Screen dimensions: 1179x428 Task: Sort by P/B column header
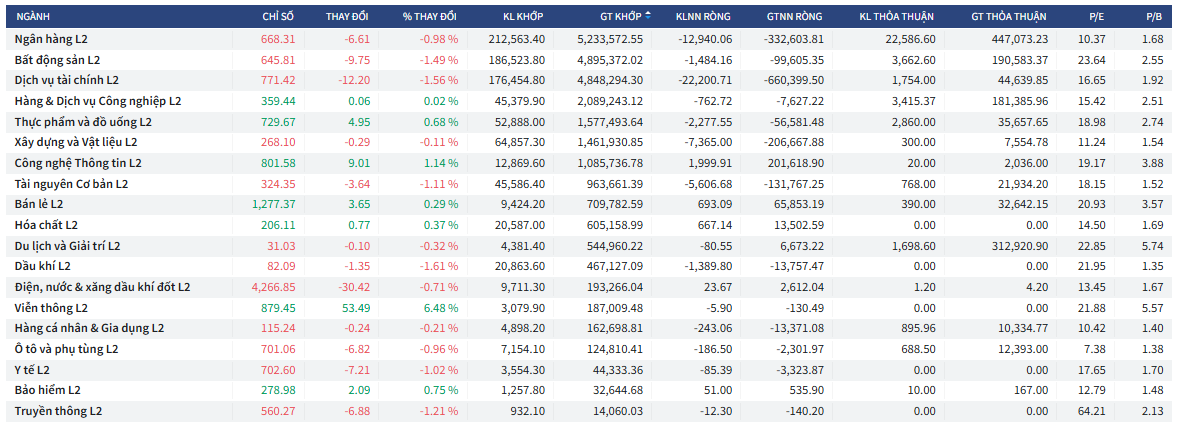(x=1153, y=17)
